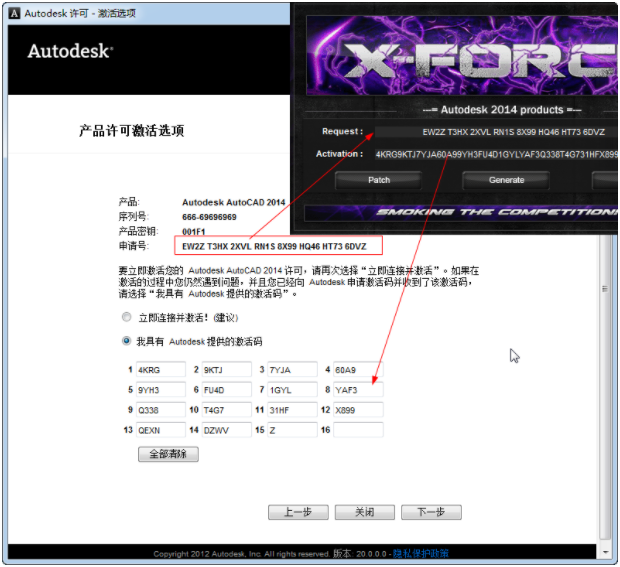Click the 上一步 previous step button
Screen dimensions: 620x567
(298, 512)
